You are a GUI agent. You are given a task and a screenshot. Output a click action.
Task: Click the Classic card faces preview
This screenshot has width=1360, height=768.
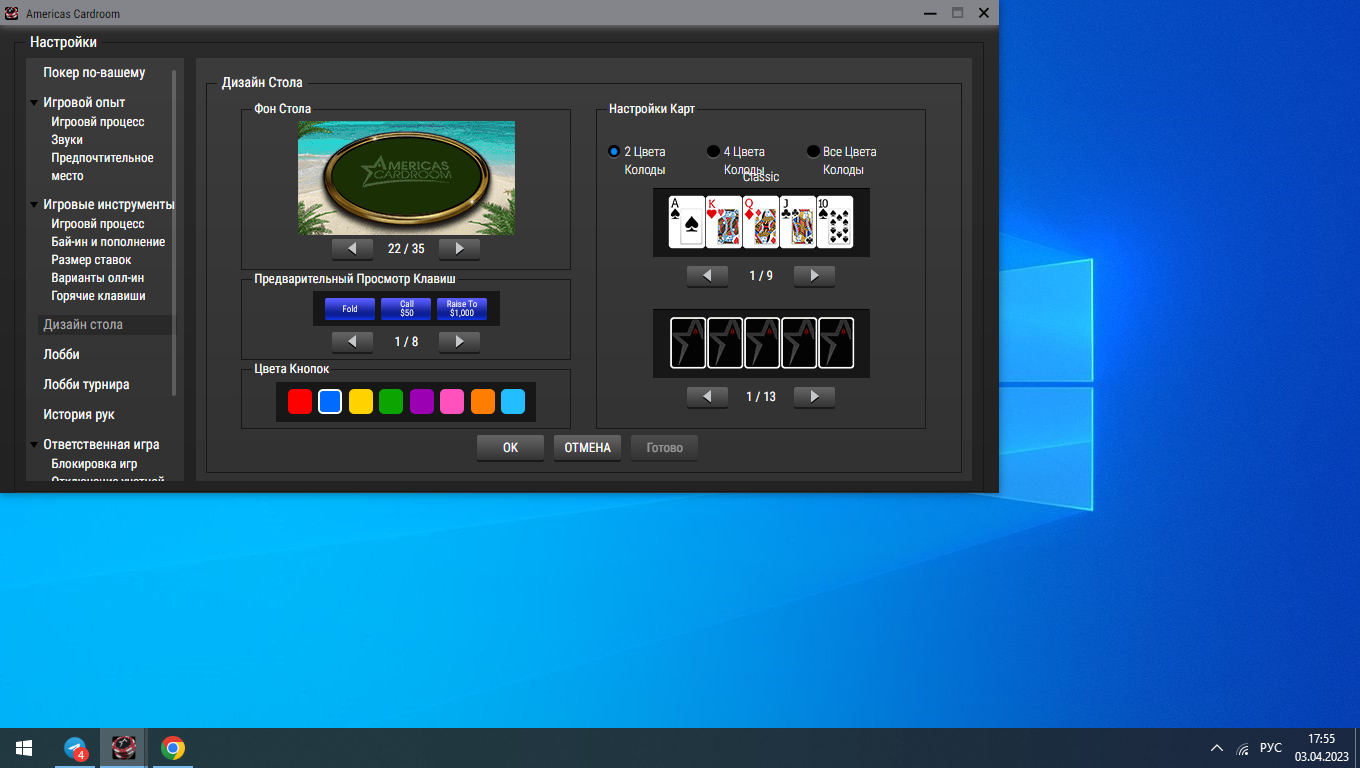[761, 222]
